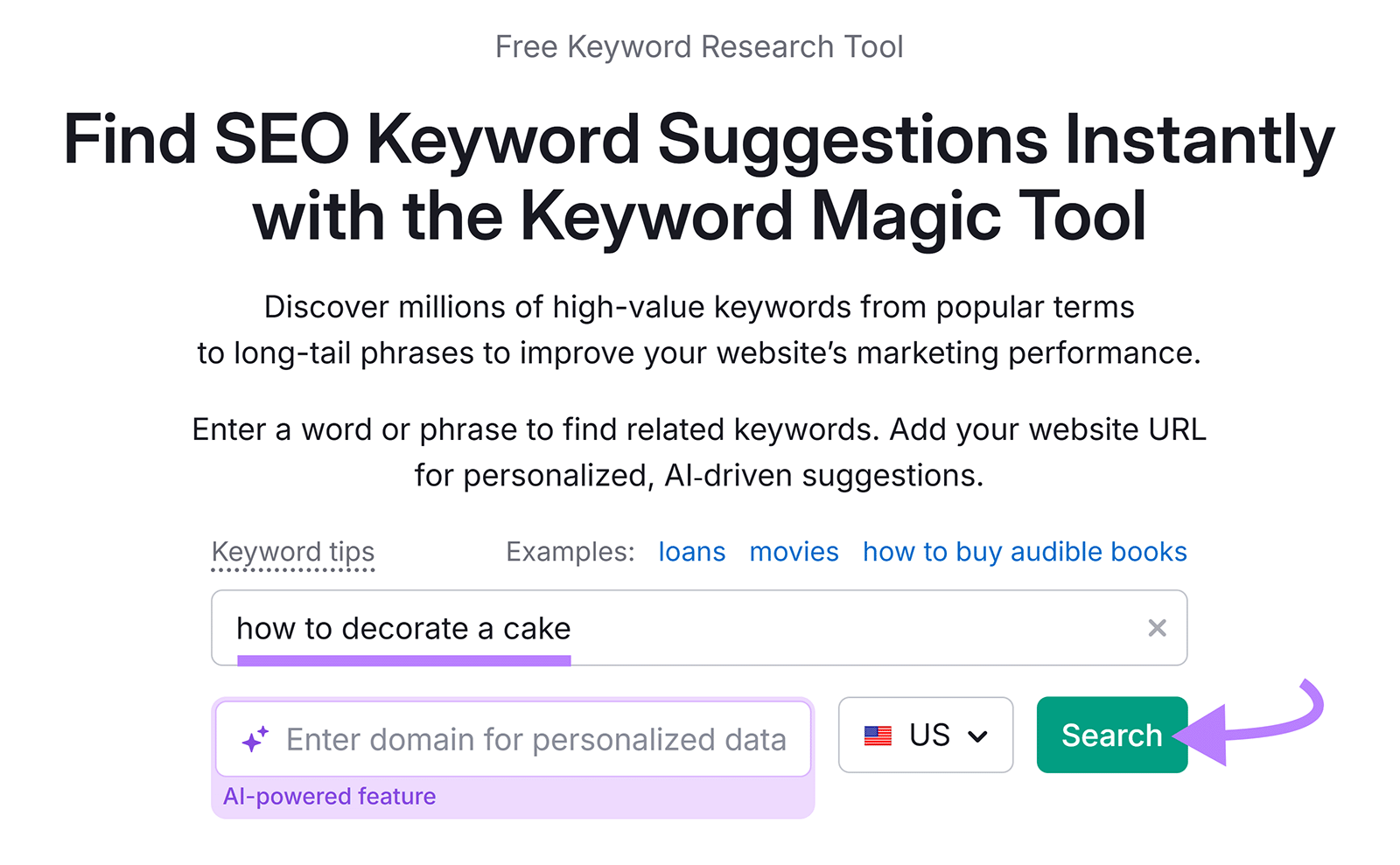Select the how to buy audible books example

pos(1024,551)
